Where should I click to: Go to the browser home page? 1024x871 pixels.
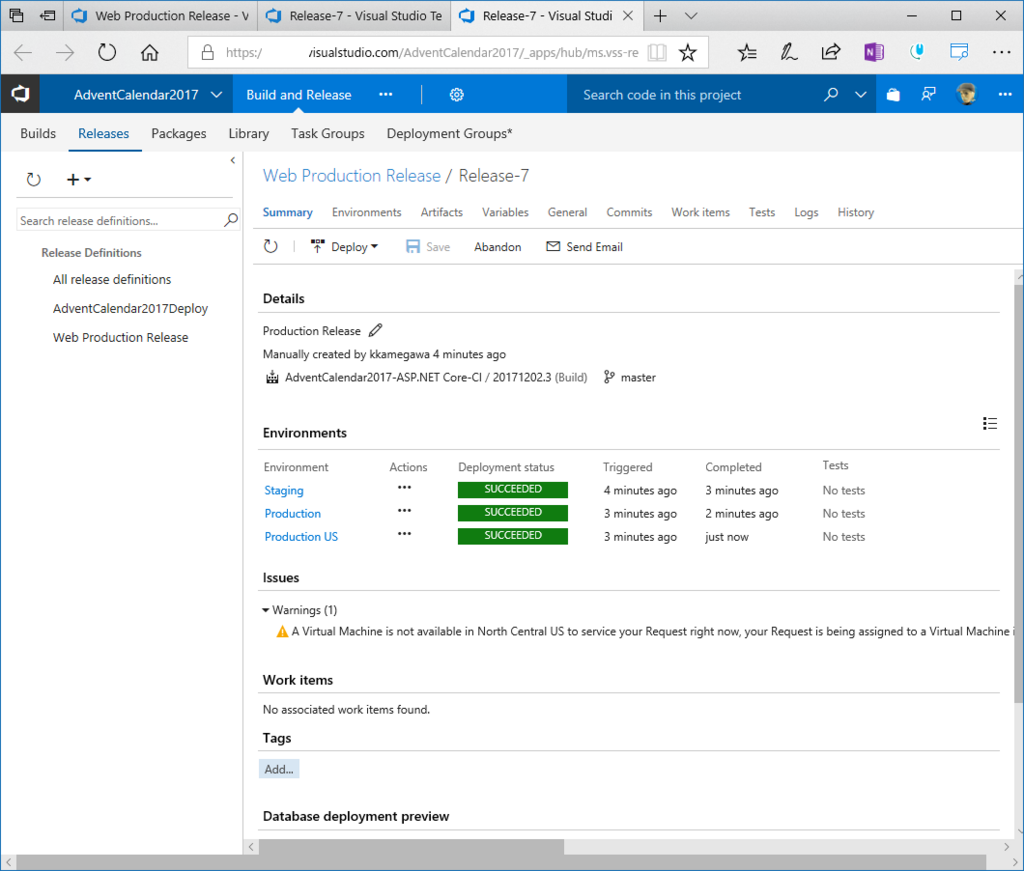[x=150, y=52]
